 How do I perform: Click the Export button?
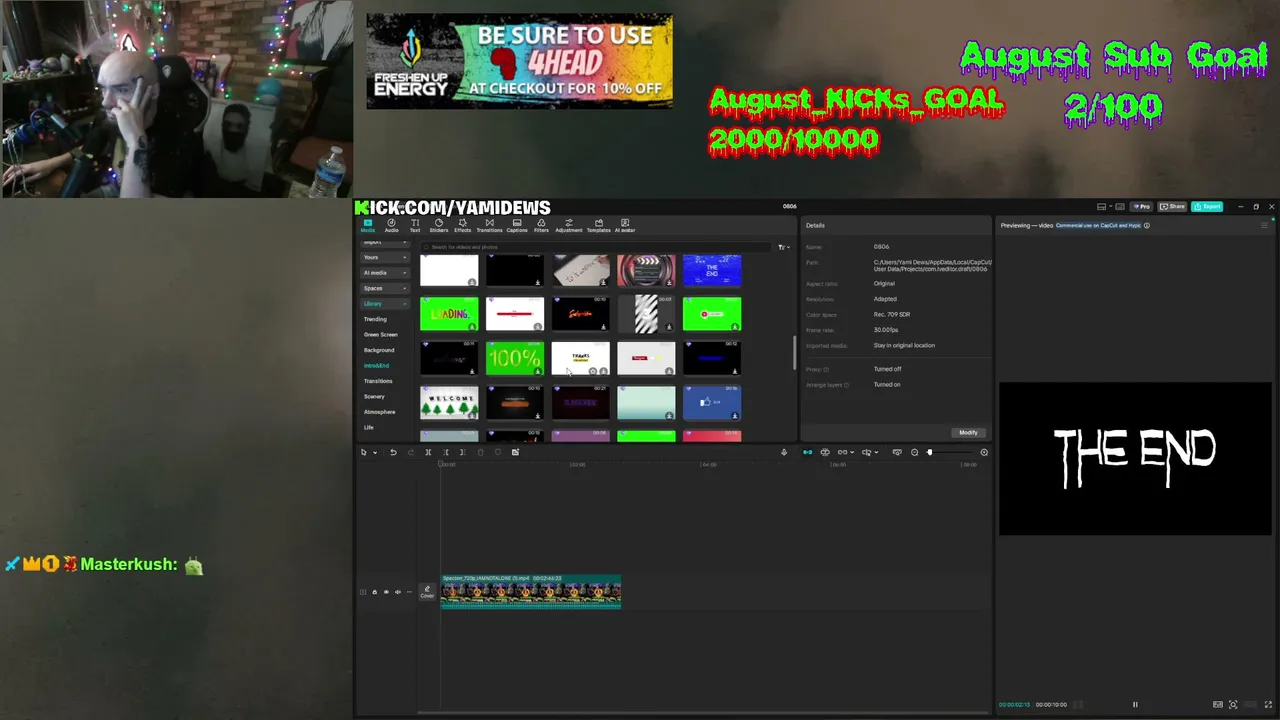pyautogui.click(x=1207, y=207)
